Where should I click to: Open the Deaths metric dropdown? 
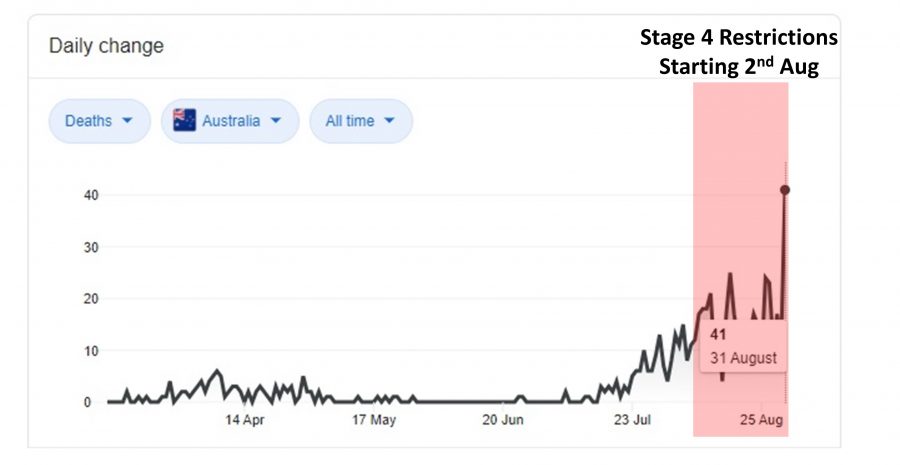[x=100, y=121]
